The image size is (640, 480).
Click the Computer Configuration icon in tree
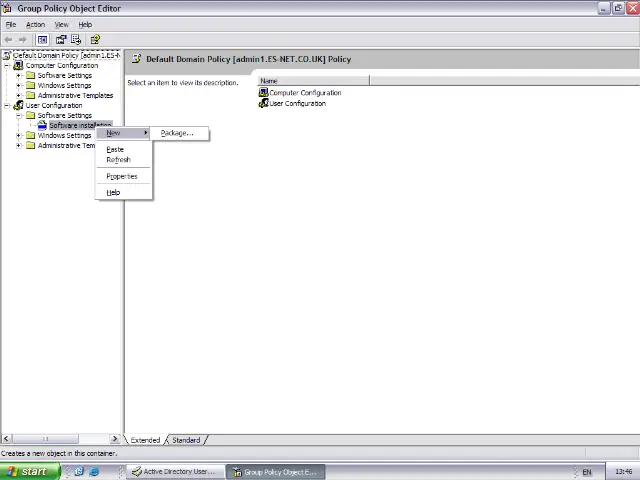pyautogui.click(x=18, y=65)
